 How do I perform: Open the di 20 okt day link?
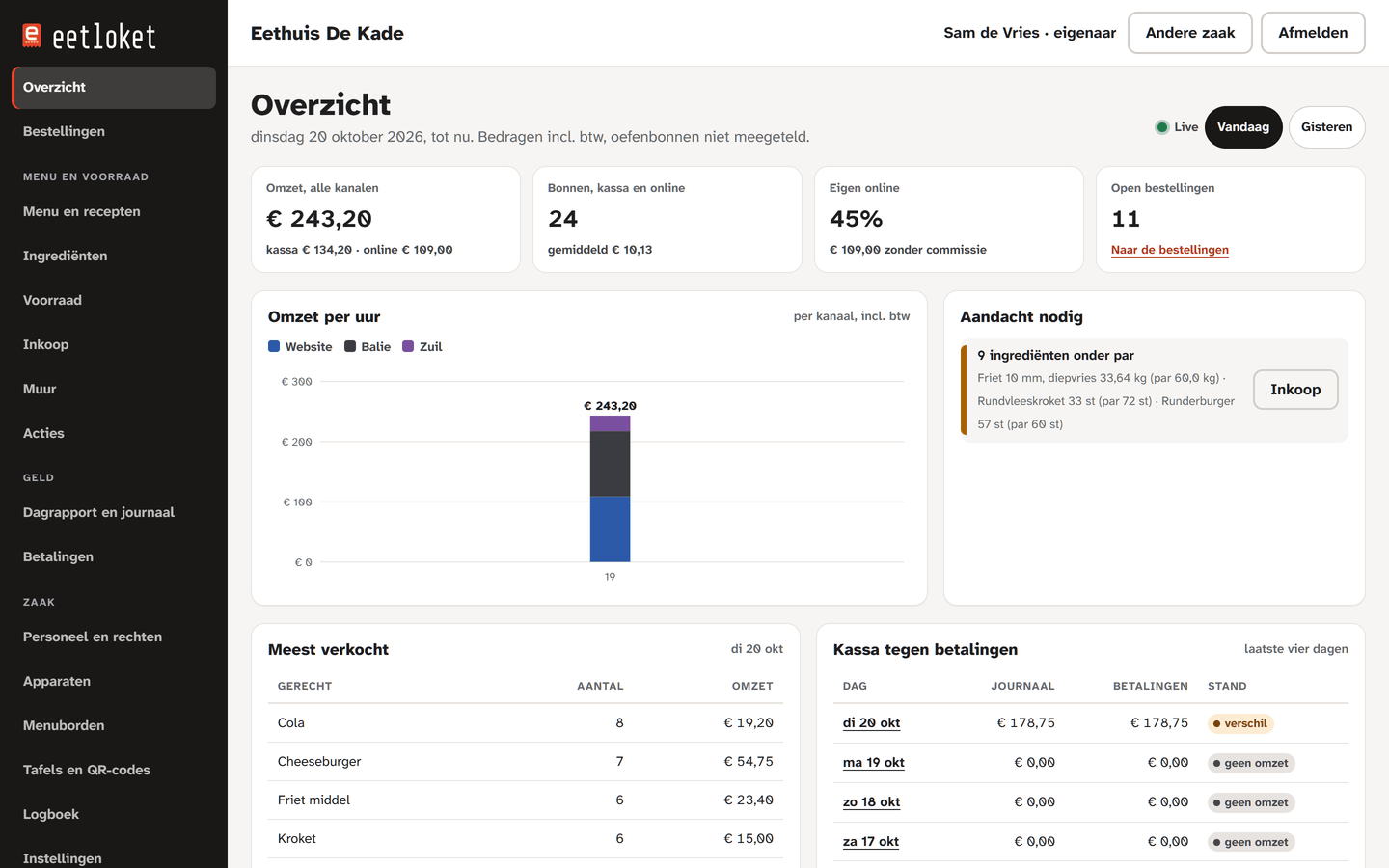pos(871,723)
